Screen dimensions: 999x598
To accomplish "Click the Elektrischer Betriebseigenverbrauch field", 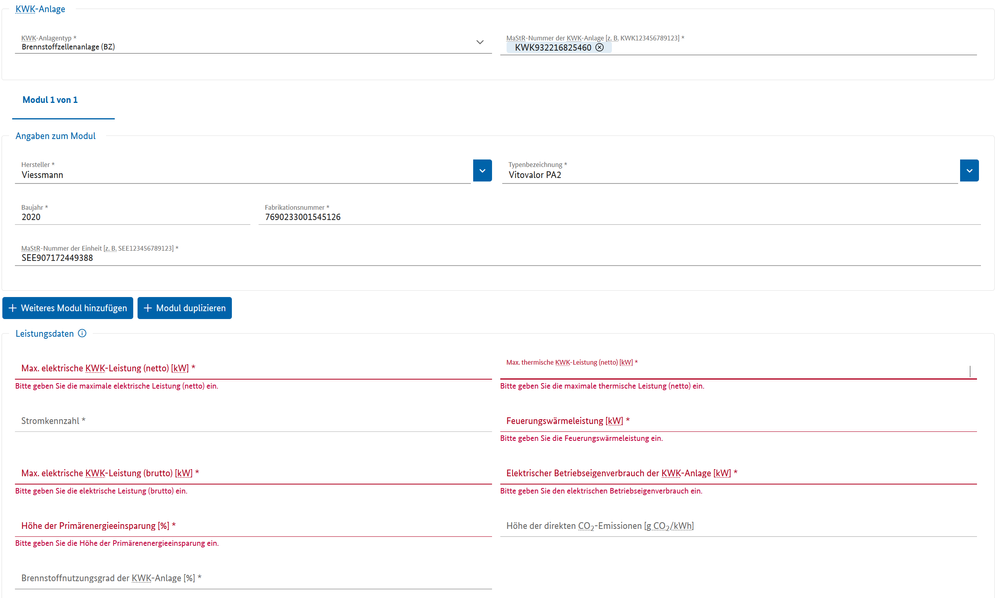I will (x=738, y=473).
